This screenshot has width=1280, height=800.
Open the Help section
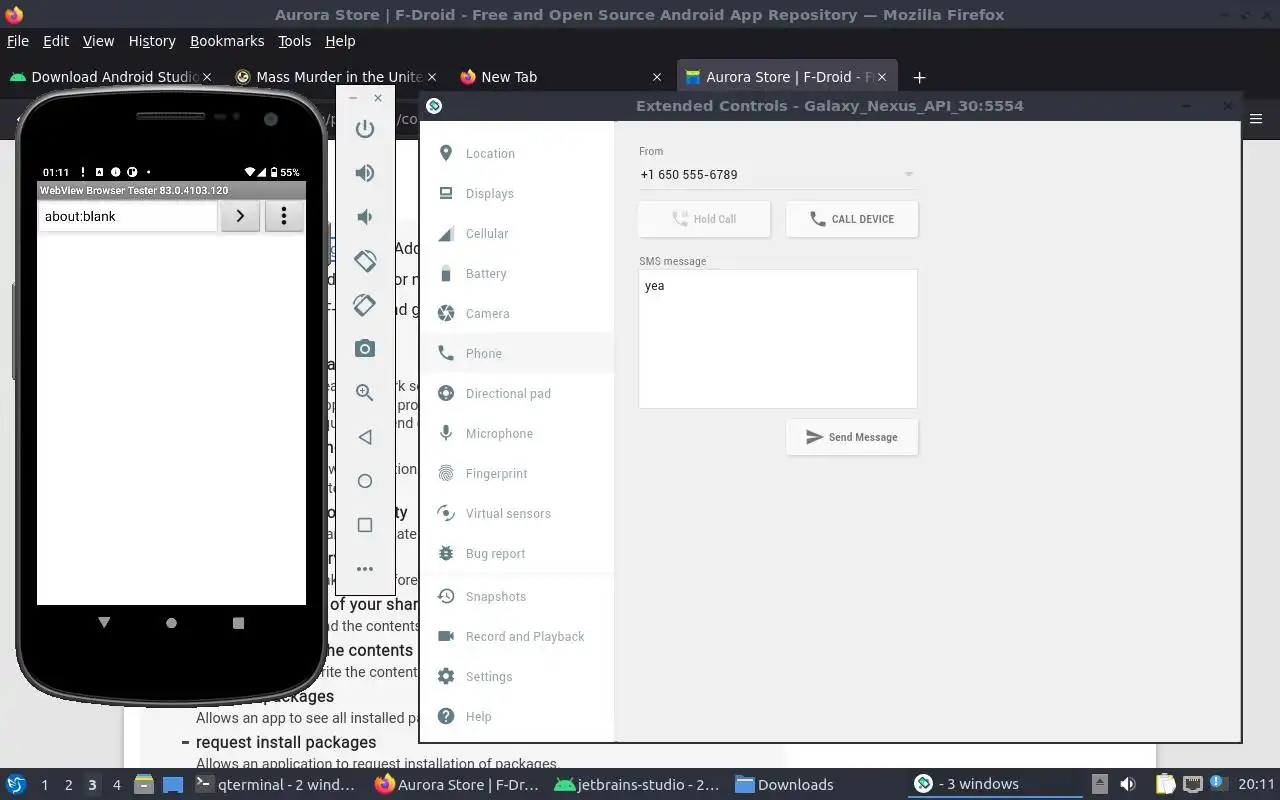coord(516,716)
